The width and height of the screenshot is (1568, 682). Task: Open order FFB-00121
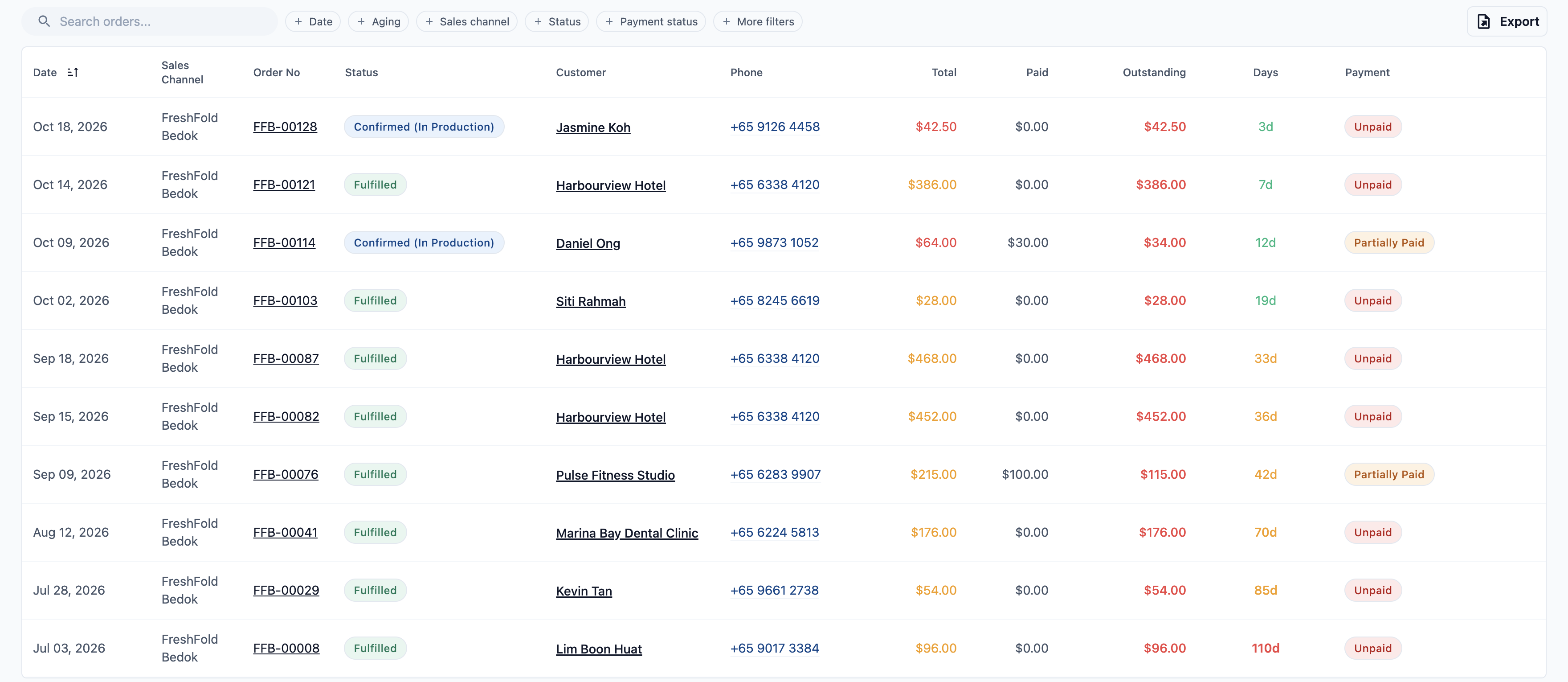tap(284, 185)
